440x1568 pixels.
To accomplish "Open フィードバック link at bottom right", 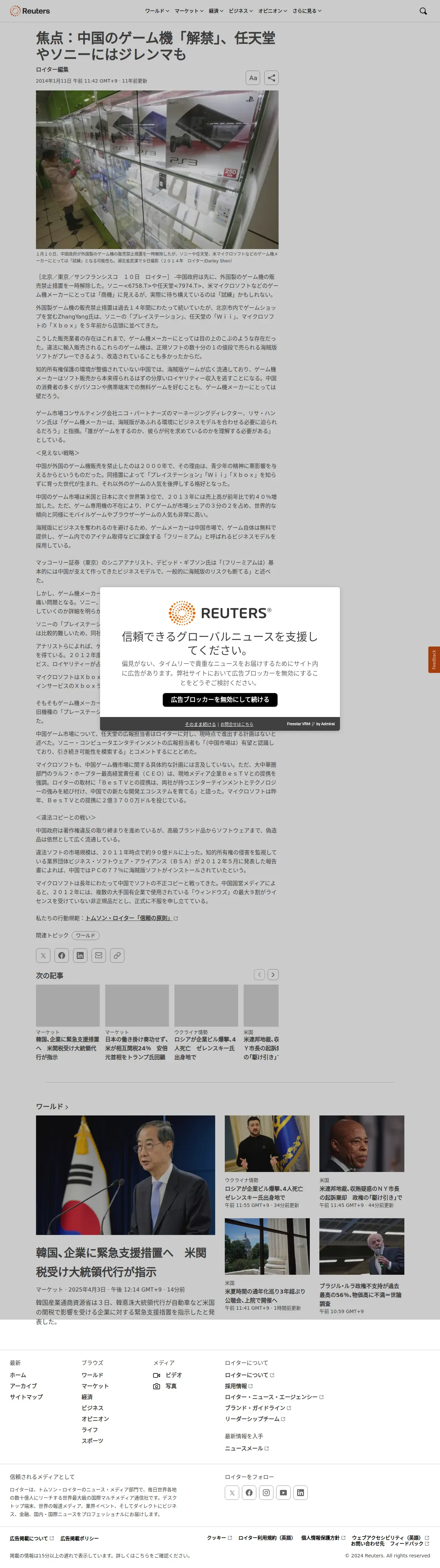I will (x=410, y=1544).
